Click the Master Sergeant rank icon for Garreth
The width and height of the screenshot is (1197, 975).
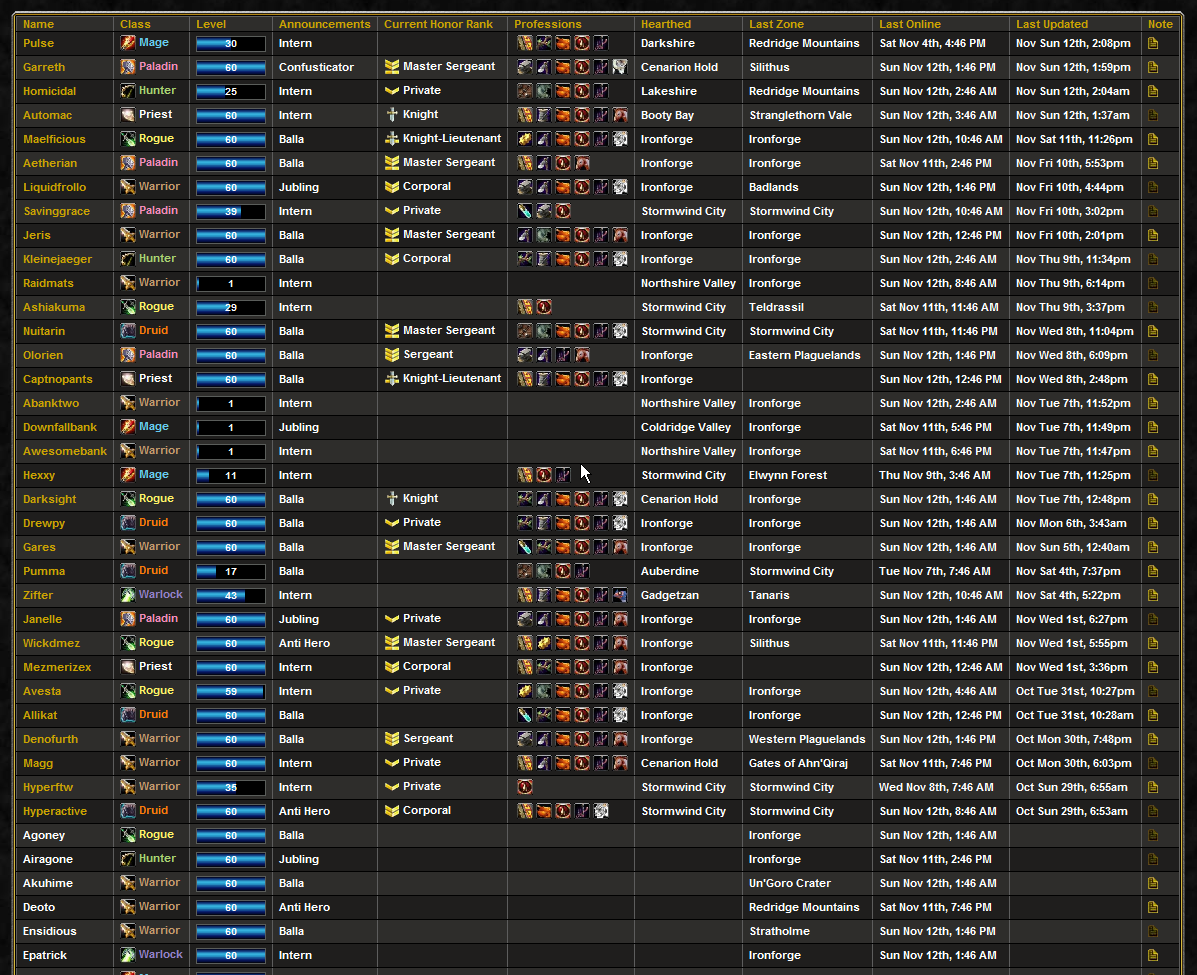392,66
